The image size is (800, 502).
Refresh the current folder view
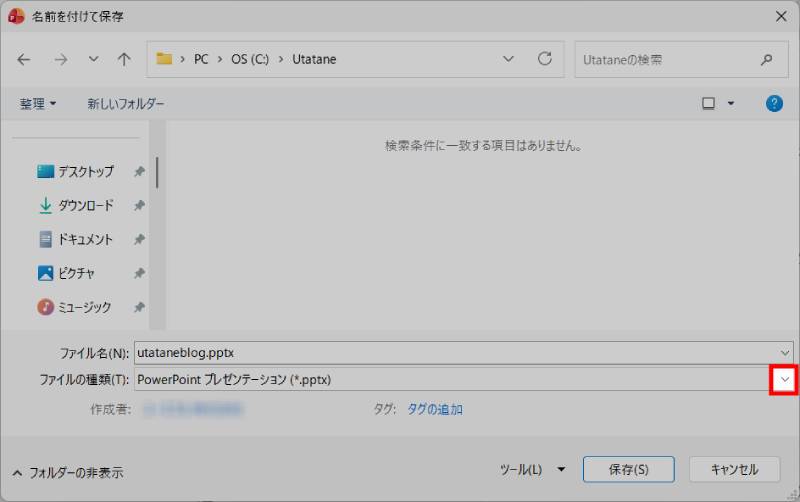pyautogui.click(x=545, y=59)
